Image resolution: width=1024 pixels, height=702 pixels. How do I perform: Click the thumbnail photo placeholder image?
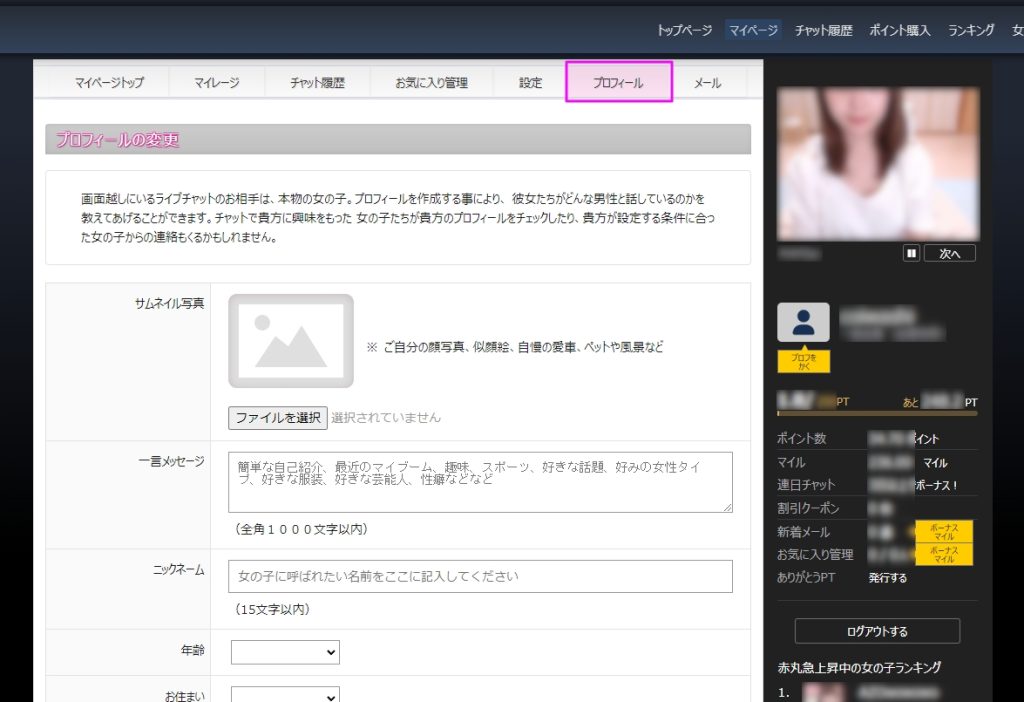[x=291, y=341]
